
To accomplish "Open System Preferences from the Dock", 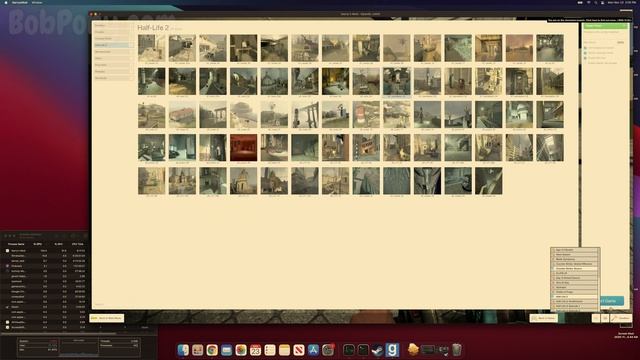I will tap(328, 350).
